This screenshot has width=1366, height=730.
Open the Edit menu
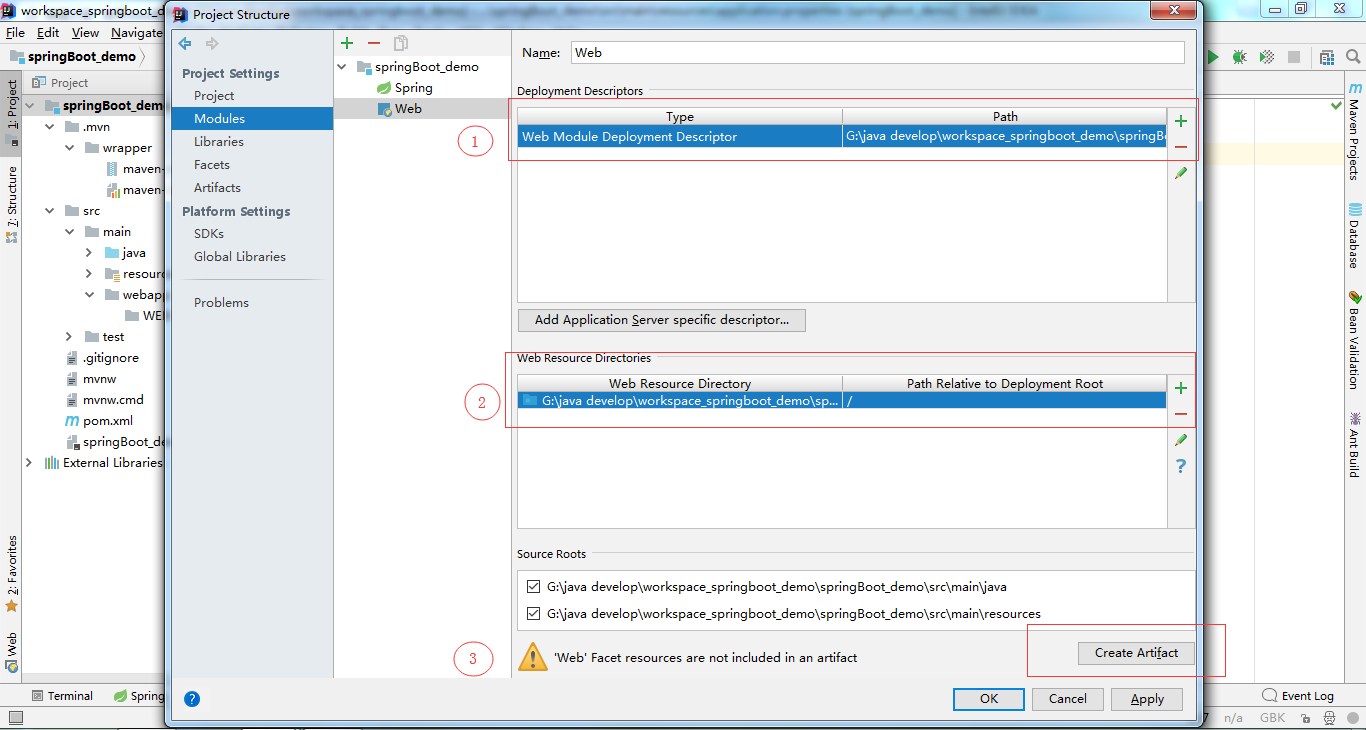pyautogui.click(x=48, y=33)
